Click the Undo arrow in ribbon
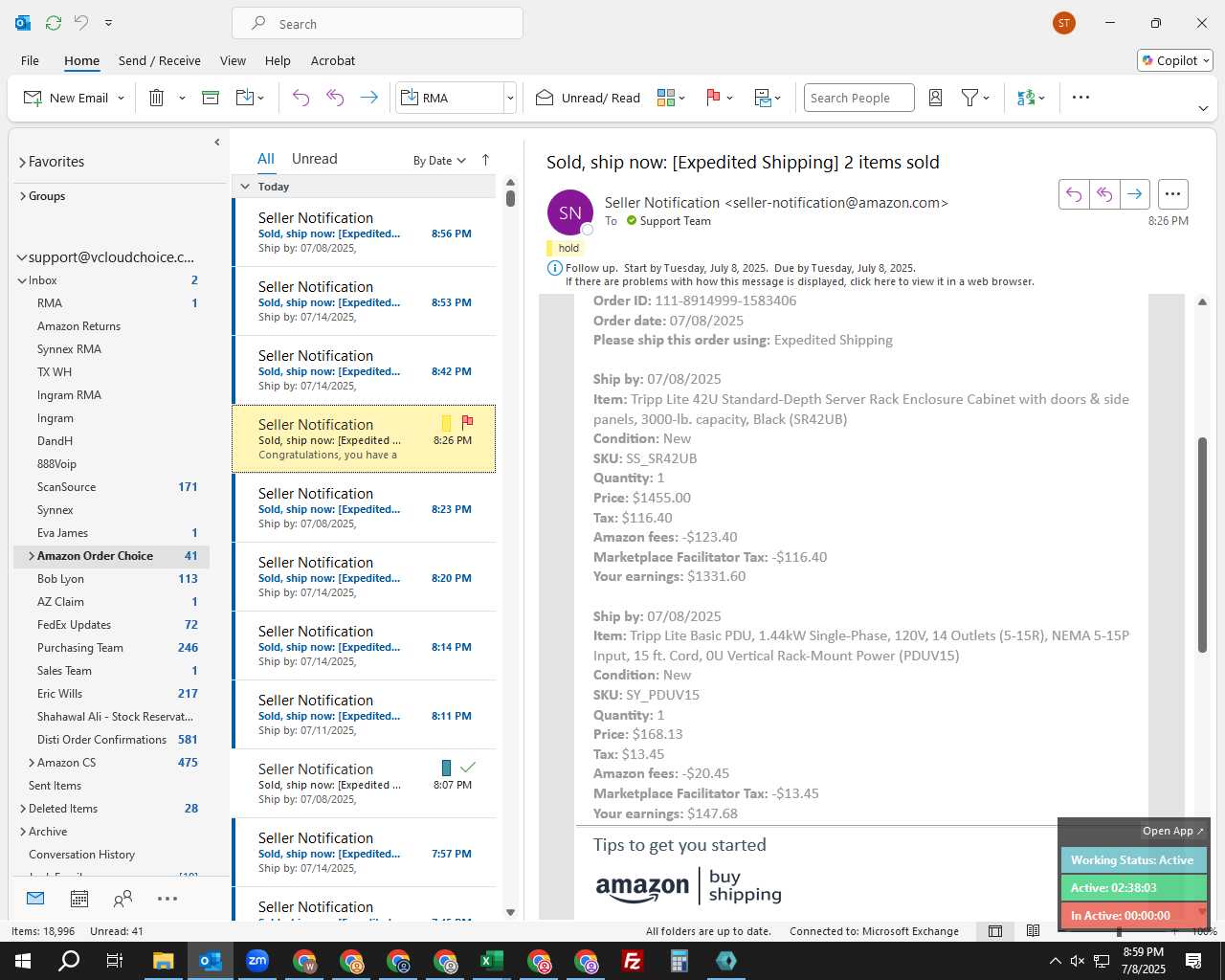The height and width of the screenshot is (980, 1225). coord(301,98)
